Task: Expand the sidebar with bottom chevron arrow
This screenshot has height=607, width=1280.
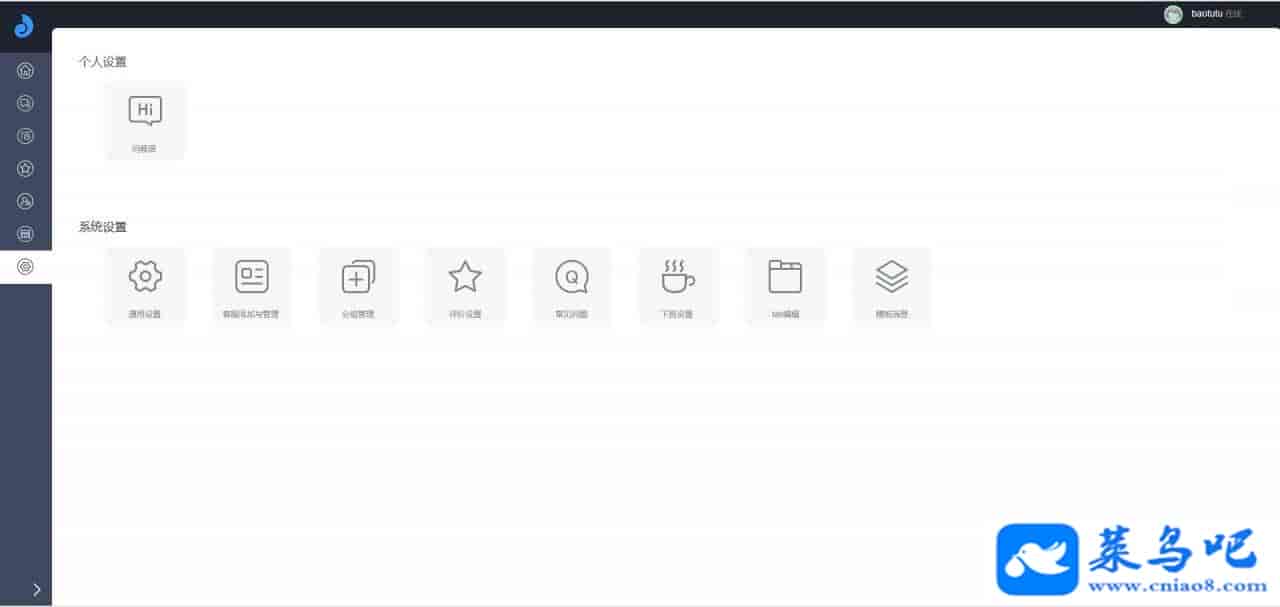Action: click(37, 589)
